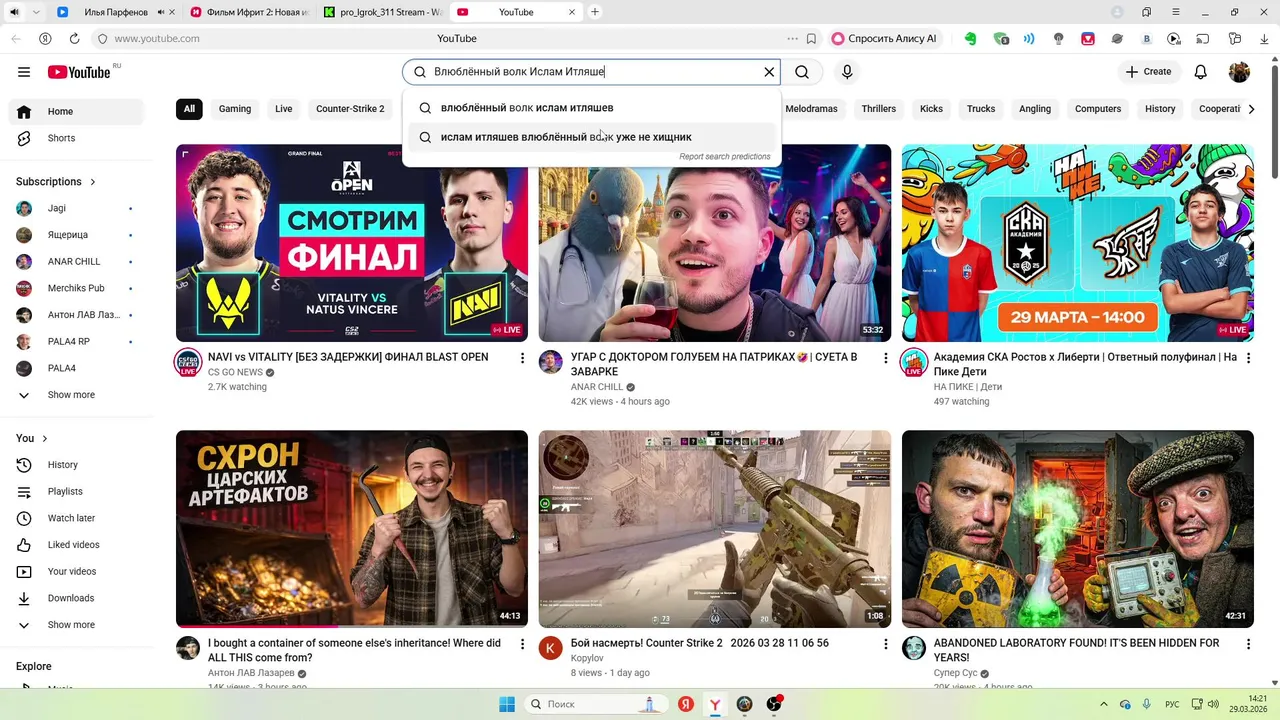The width and height of the screenshot is (1280, 720).
Task: Select the Counter-Strike 2 chip
Action: click(x=350, y=109)
